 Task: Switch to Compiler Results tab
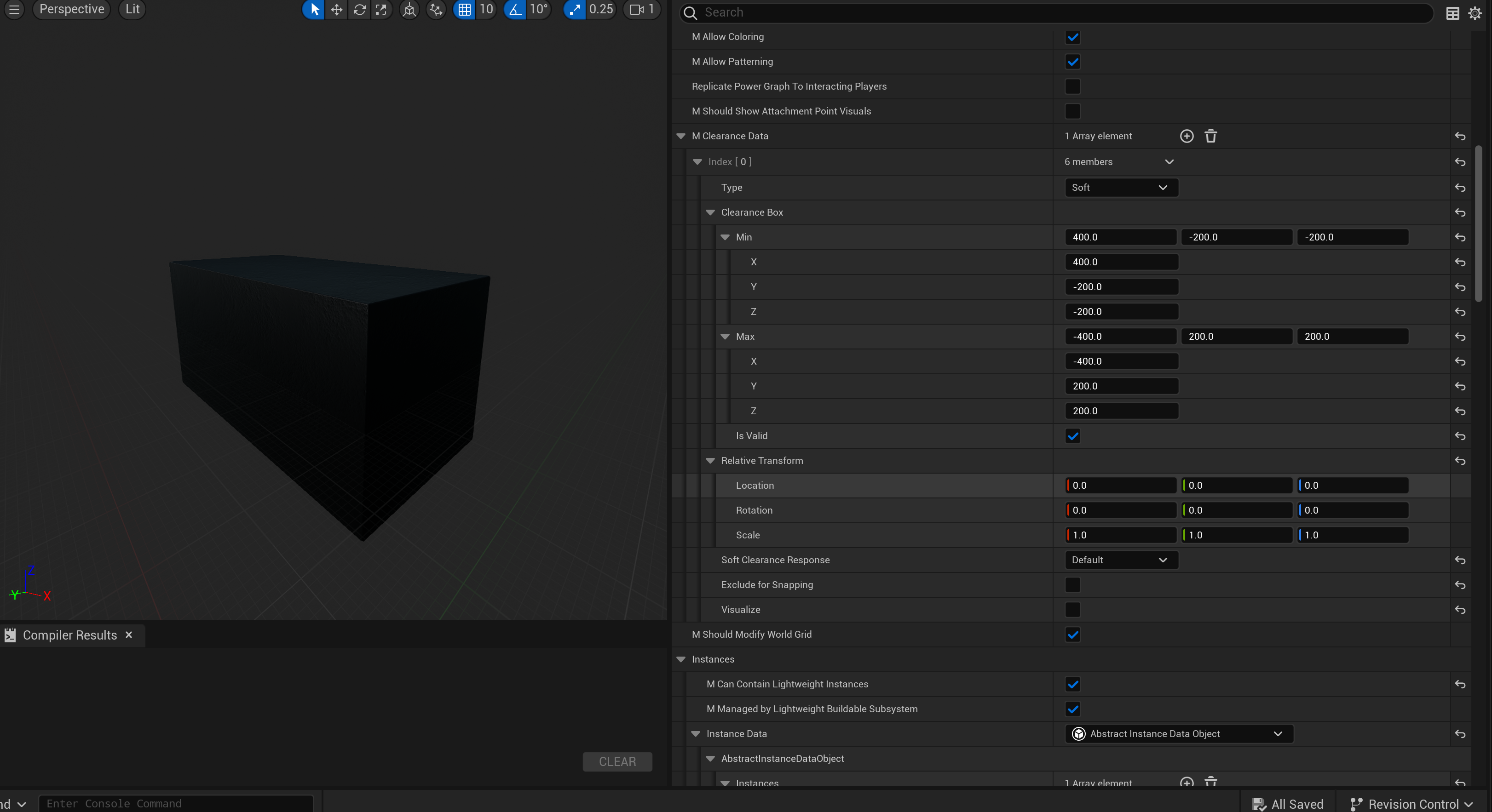pos(69,635)
